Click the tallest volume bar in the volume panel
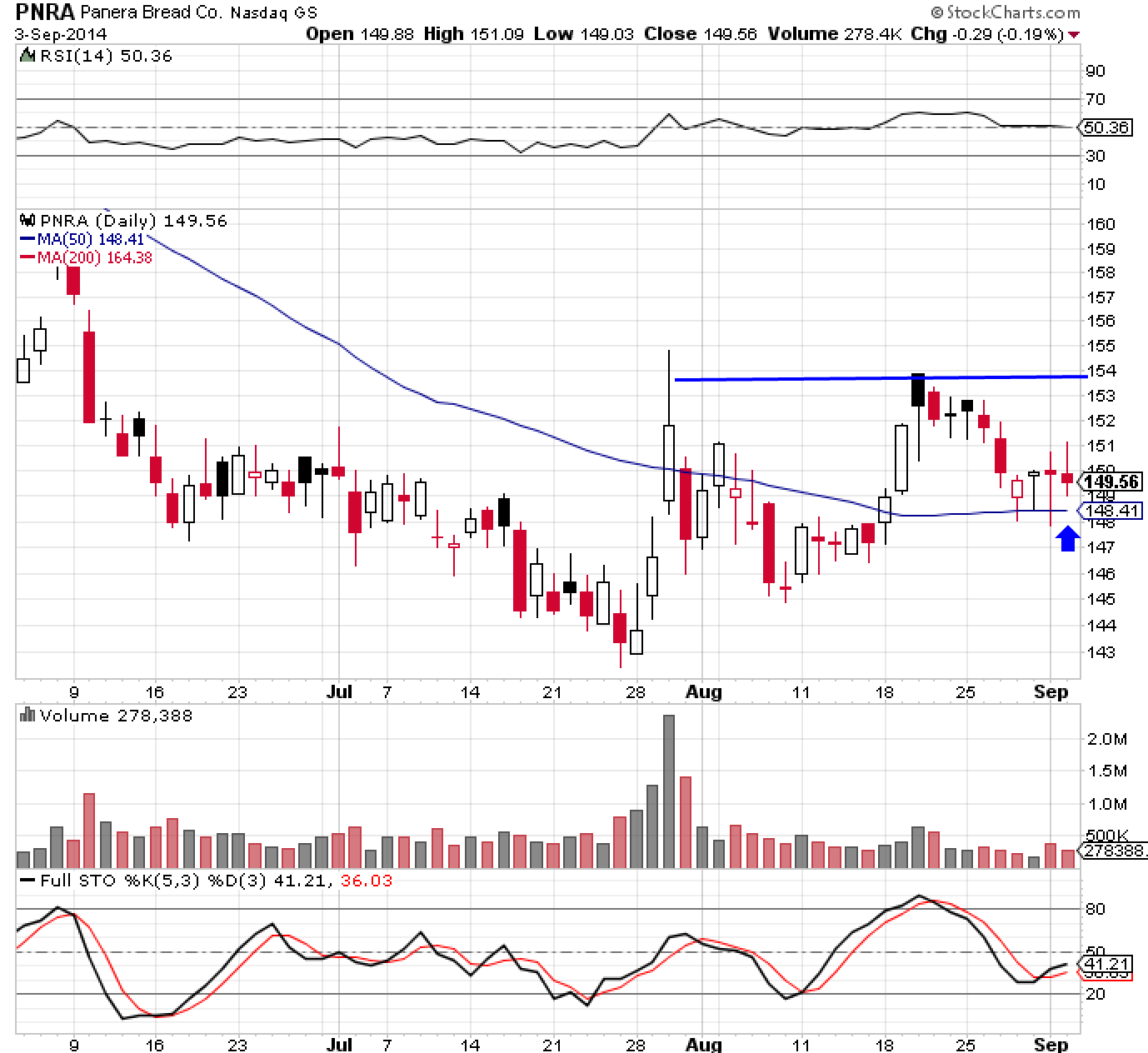Viewport: 1148px width, 1053px height. [x=668, y=791]
